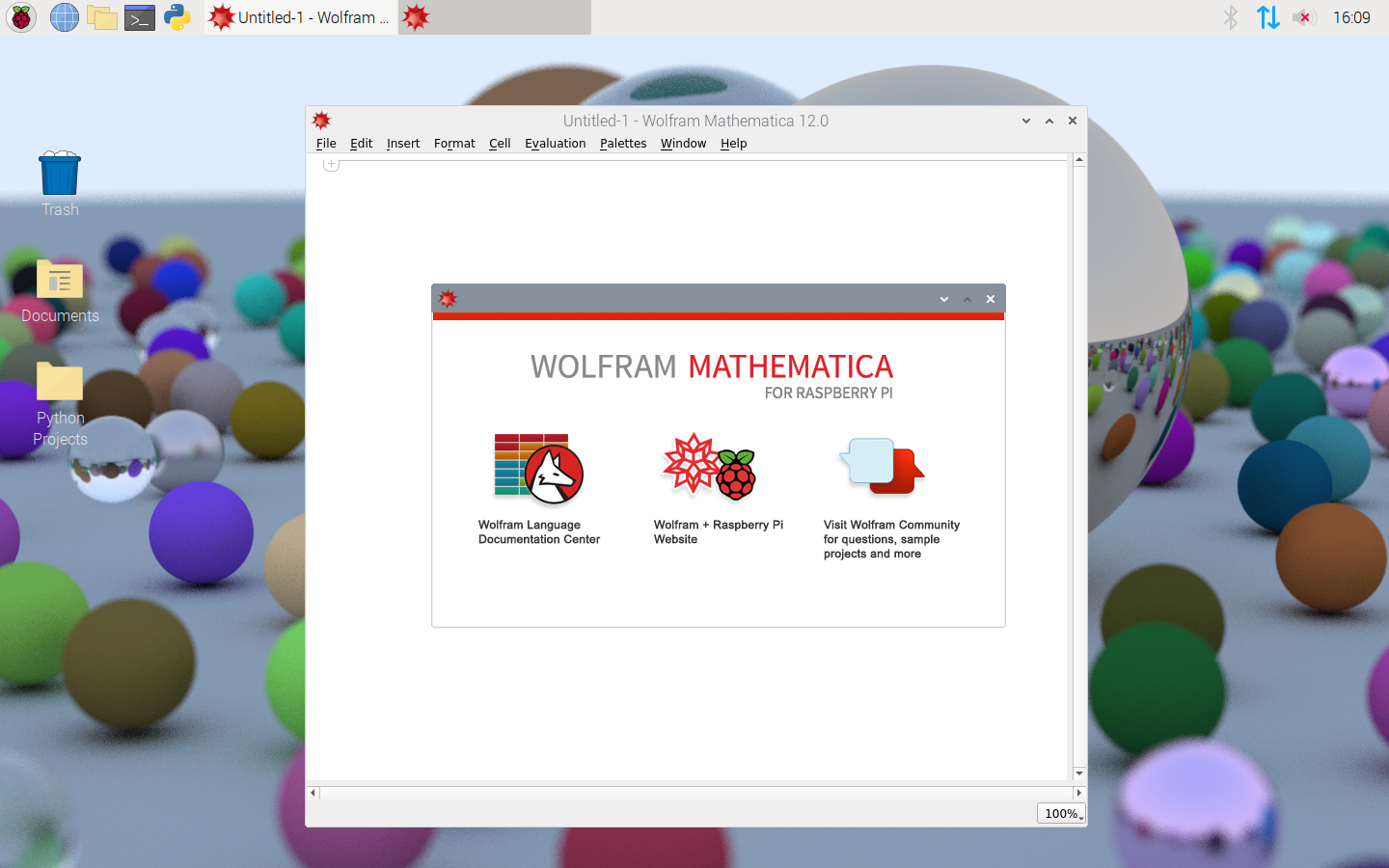1389x868 pixels.
Task: Click the Bluetooth tray icon
Action: tap(1230, 17)
